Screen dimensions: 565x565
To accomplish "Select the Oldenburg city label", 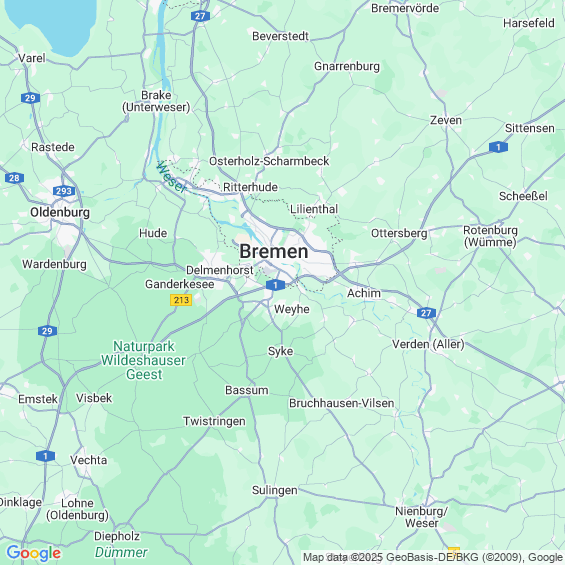I will point(60,212).
